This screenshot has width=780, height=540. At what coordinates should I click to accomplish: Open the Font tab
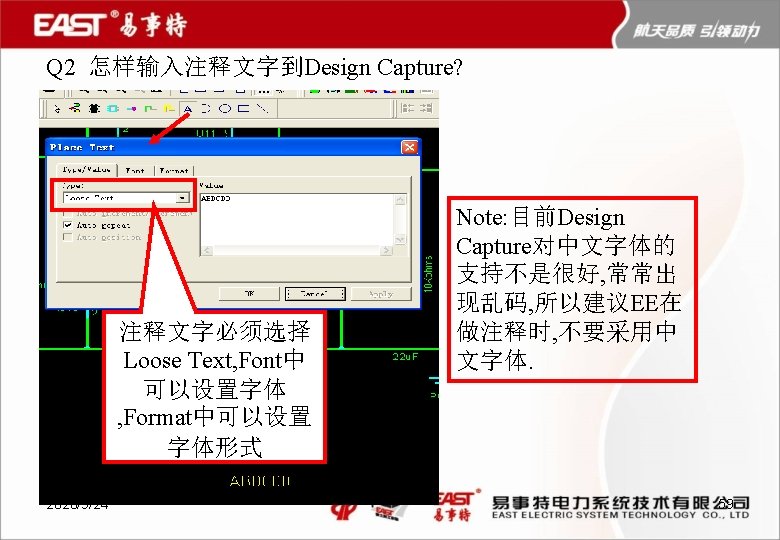[135, 171]
